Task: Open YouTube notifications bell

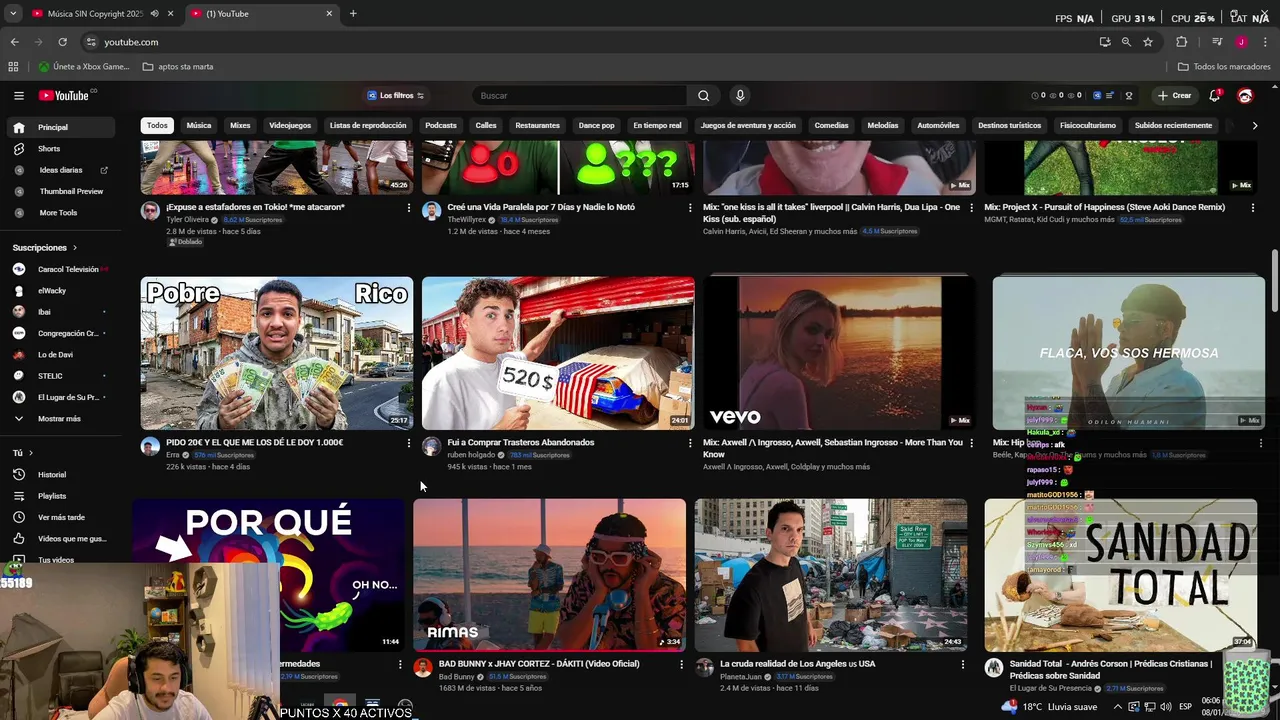Action: pos(1215,96)
